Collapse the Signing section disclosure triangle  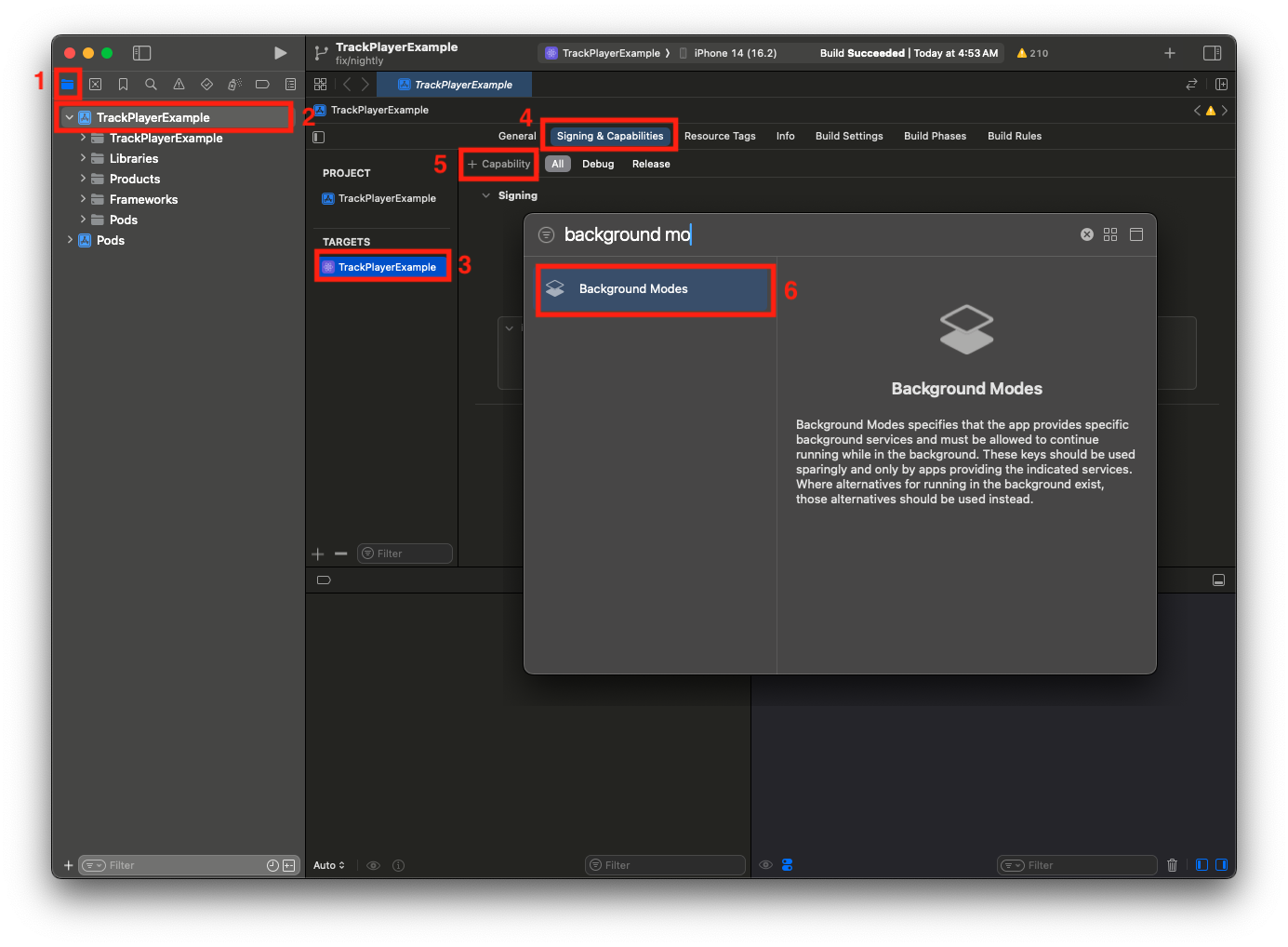[x=486, y=195]
